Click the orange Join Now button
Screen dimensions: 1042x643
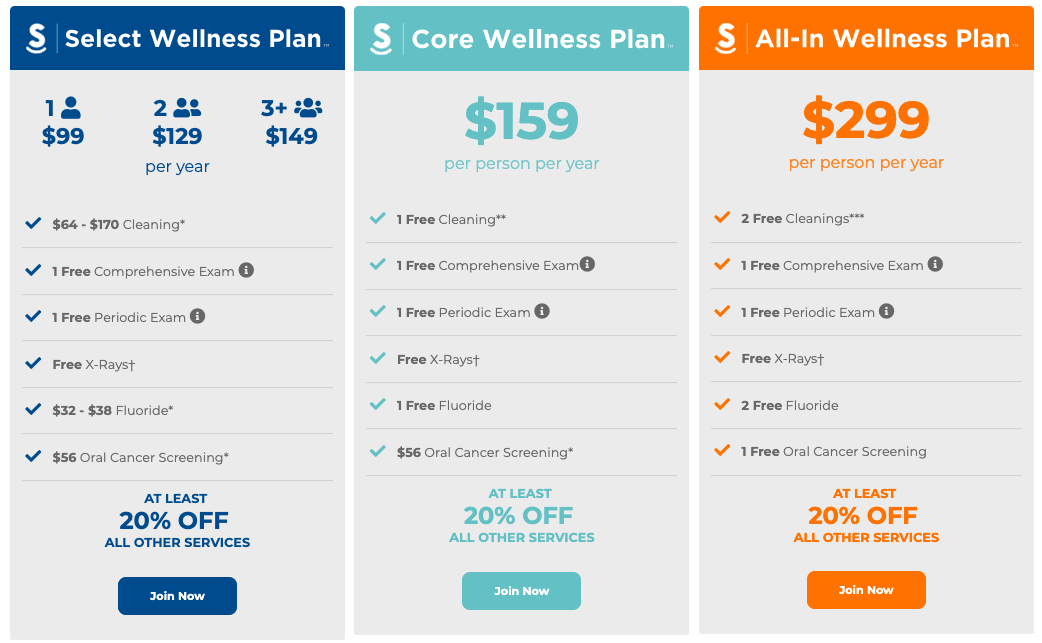[866, 590]
